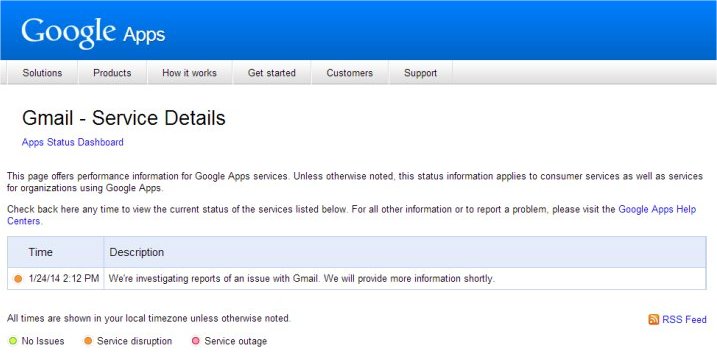This screenshot has height=363, width=717.
Task: Click the orange RSS feed icon
Action: pyautogui.click(x=653, y=319)
